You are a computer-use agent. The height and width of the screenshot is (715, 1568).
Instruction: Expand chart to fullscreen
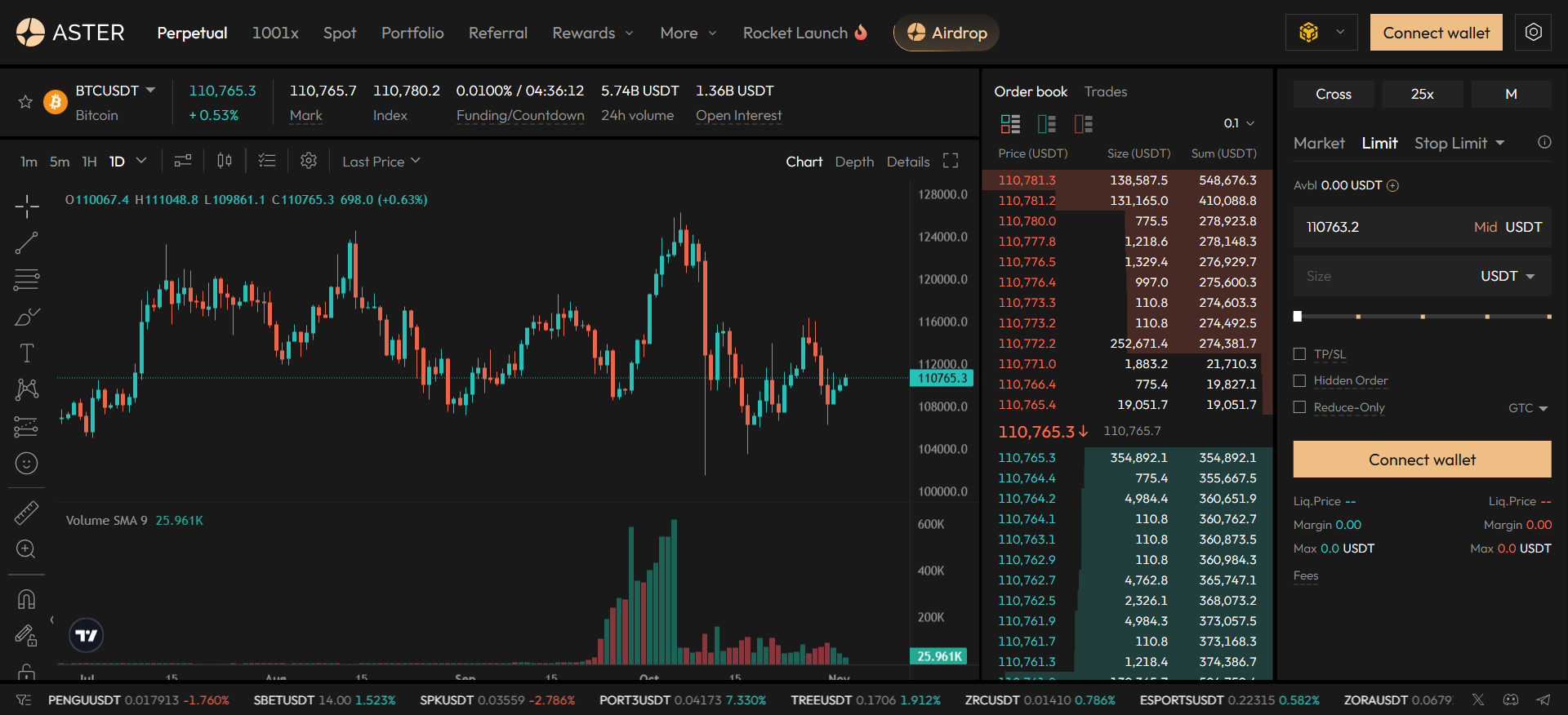coord(951,161)
